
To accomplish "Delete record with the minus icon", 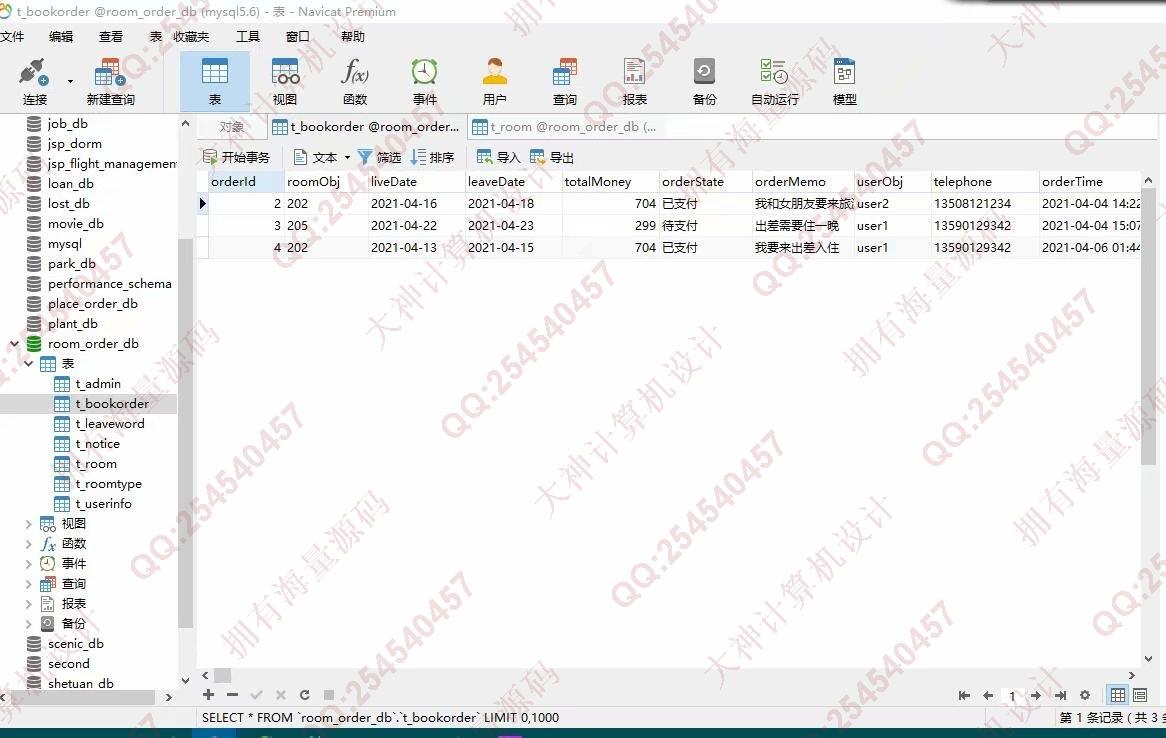I will tap(232, 694).
